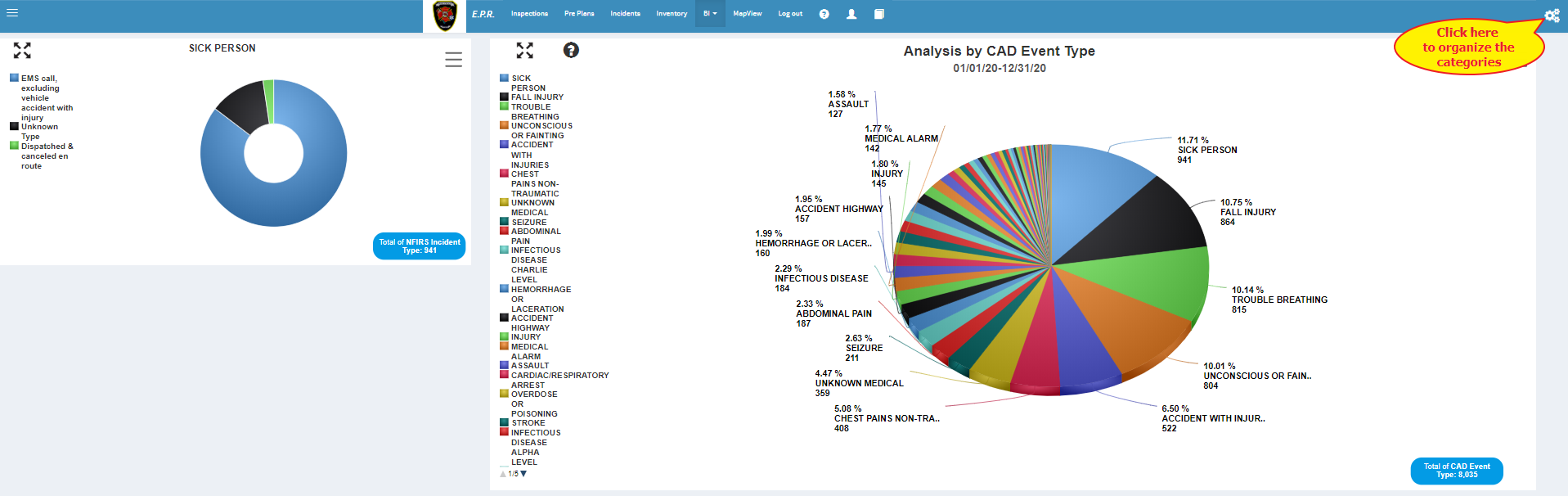Expand the BI dropdown menu
This screenshot has height=496, width=1568.
click(x=710, y=14)
